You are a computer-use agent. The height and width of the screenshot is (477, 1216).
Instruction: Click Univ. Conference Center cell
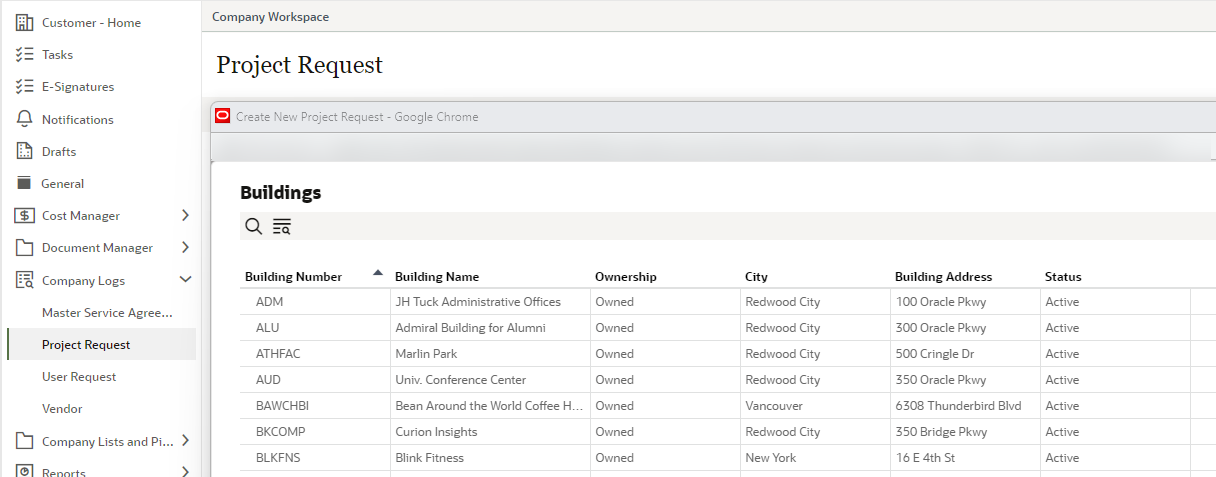coord(460,379)
